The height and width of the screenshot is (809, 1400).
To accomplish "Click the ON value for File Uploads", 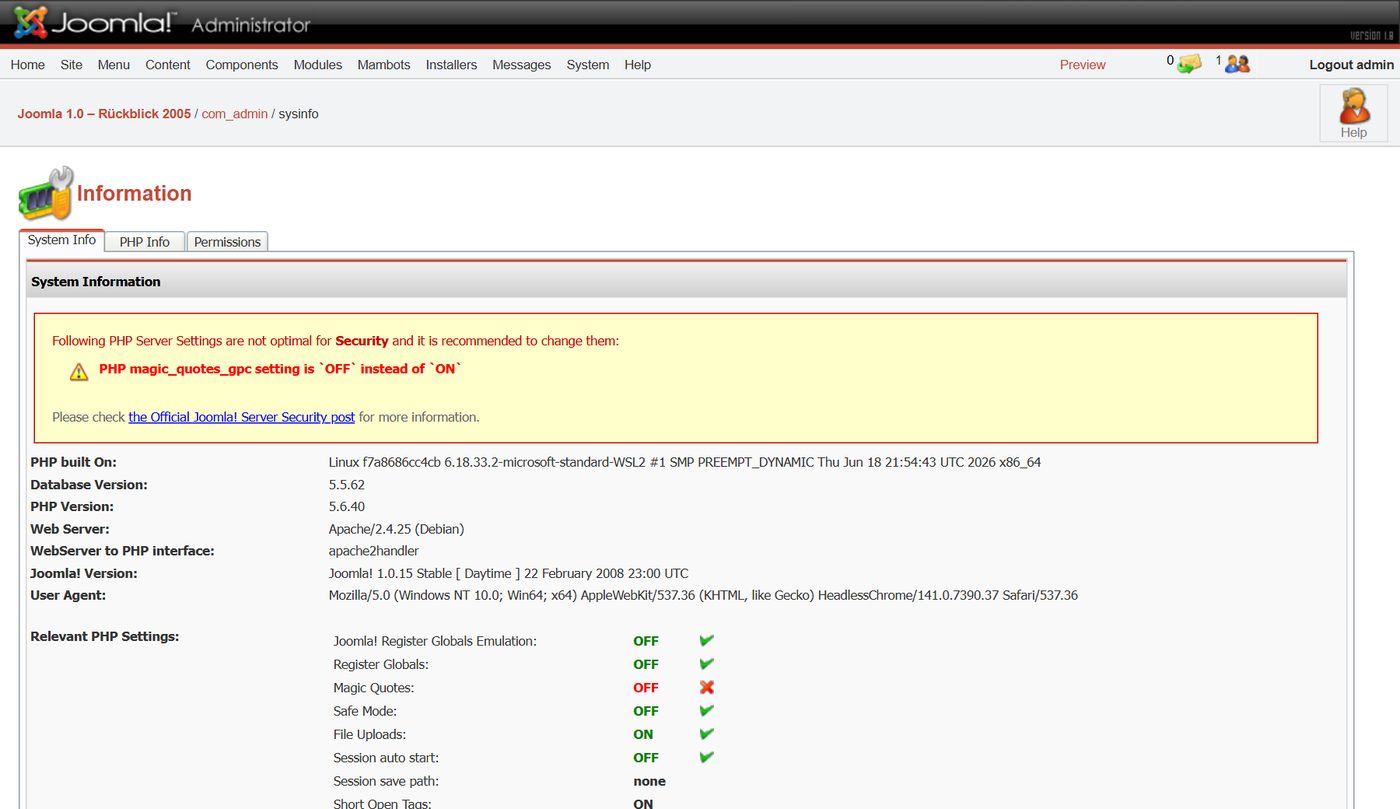I will tap(643, 734).
